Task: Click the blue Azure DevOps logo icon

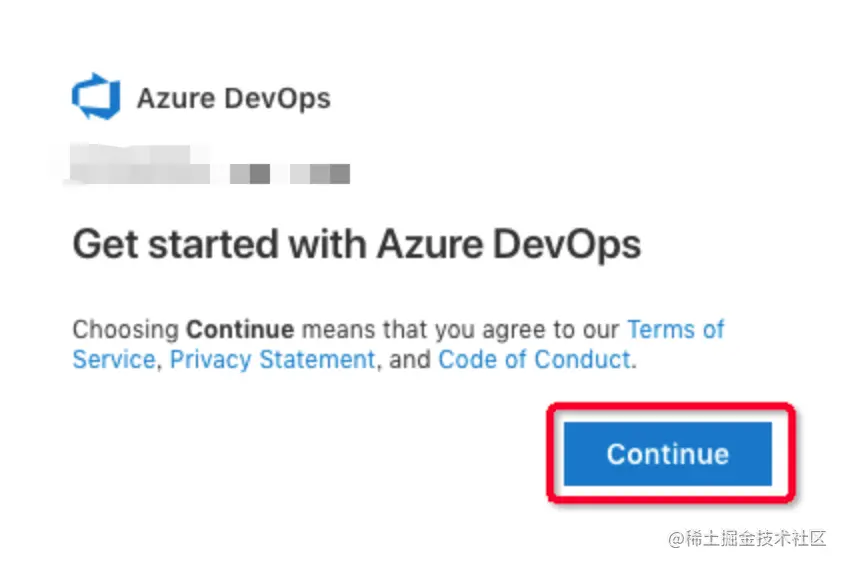Action: click(x=96, y=96)
